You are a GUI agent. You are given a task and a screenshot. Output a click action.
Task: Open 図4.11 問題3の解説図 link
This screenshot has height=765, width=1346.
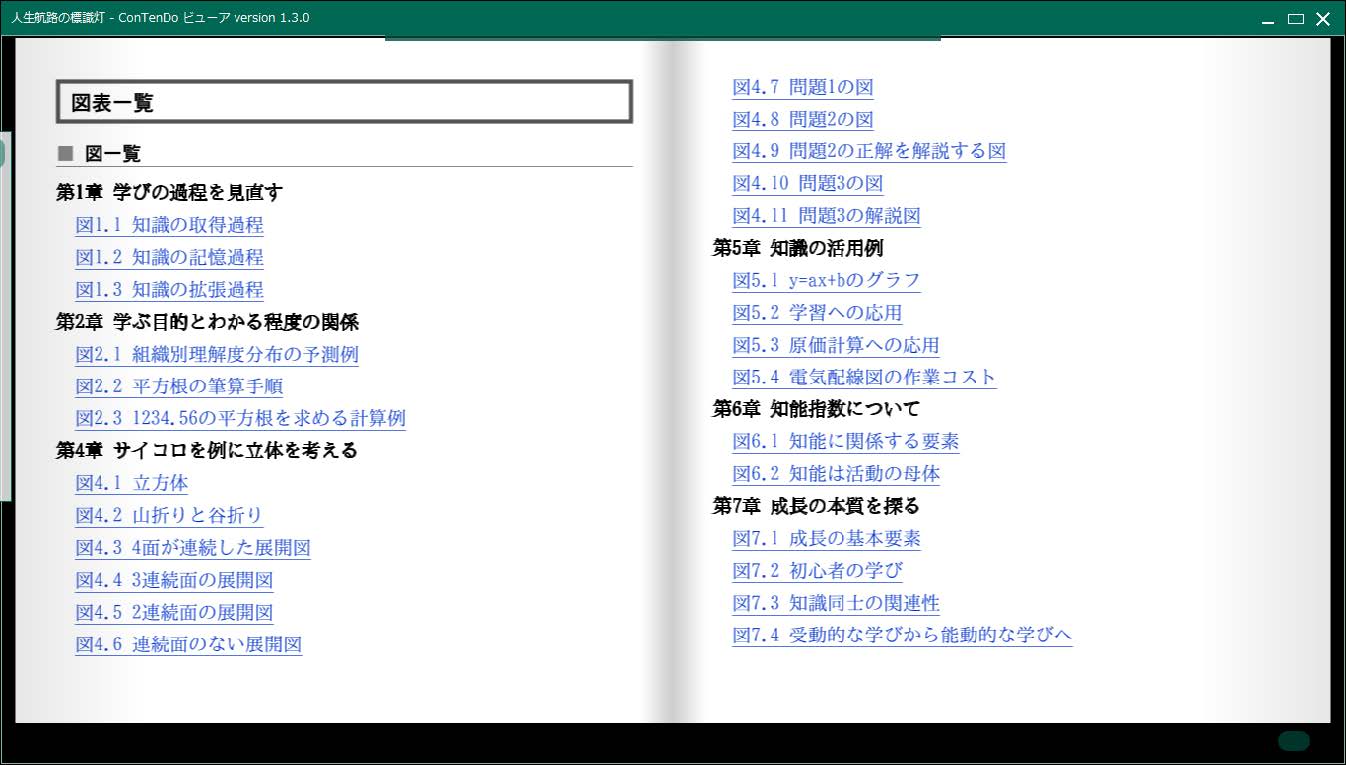click(x=826, y=216)
